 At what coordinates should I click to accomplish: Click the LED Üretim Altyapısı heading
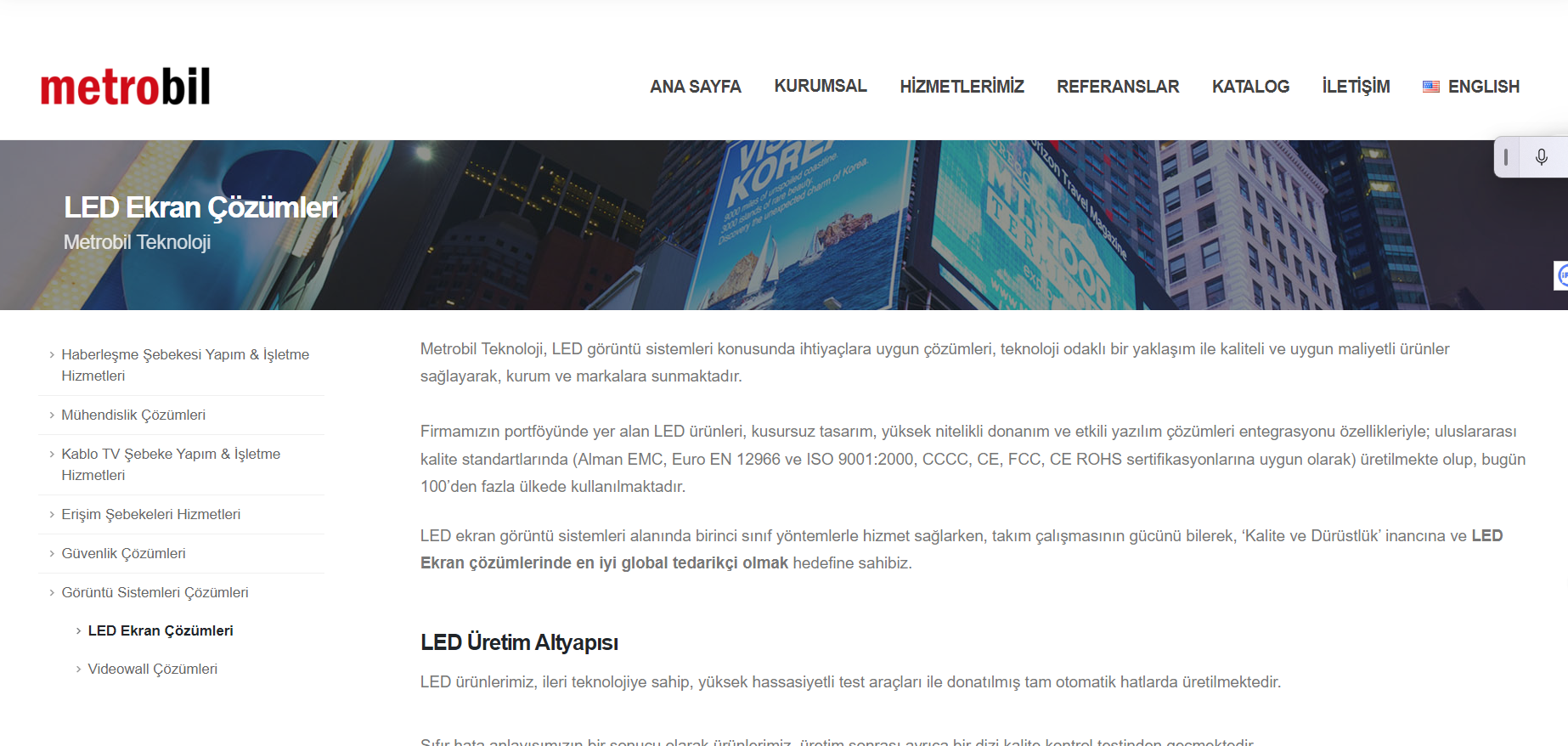coord(519,642)
